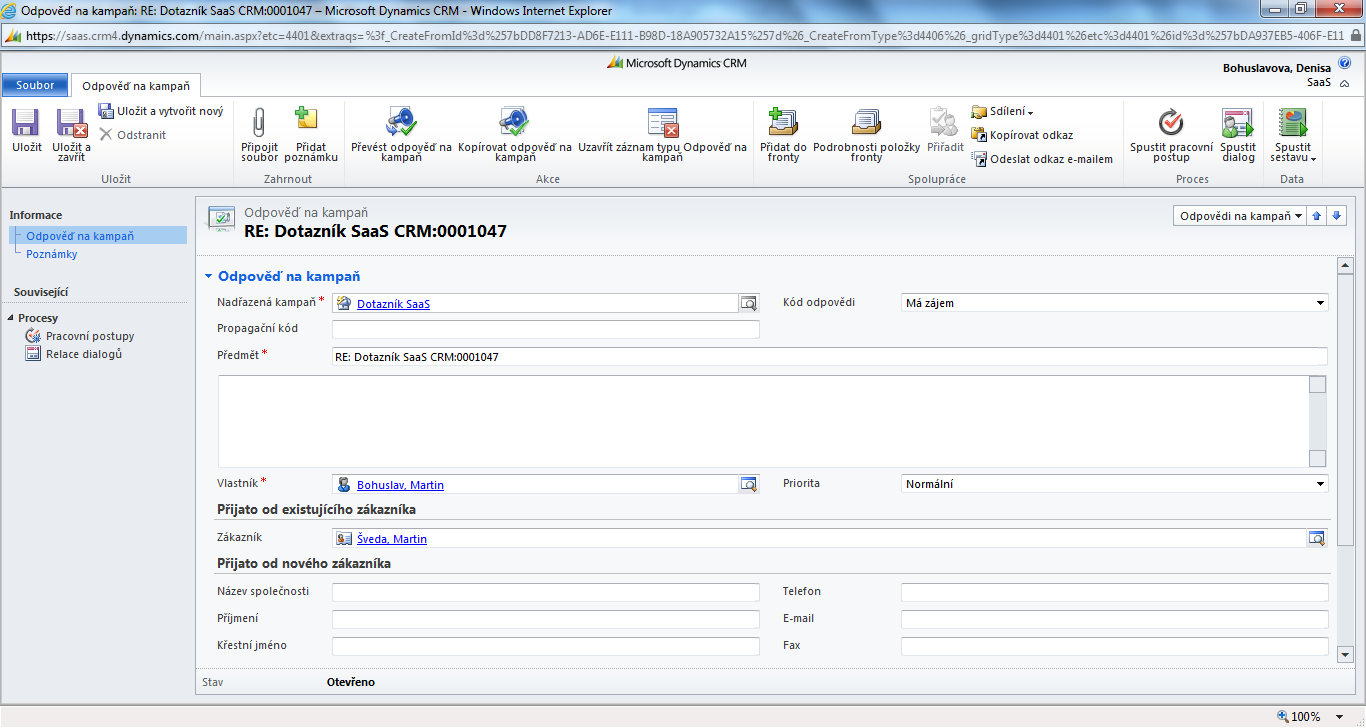Click Uzavřít záznam typu Odpověď na kampaň
This screenshot has width=1366, height=728.
[662, 136]
